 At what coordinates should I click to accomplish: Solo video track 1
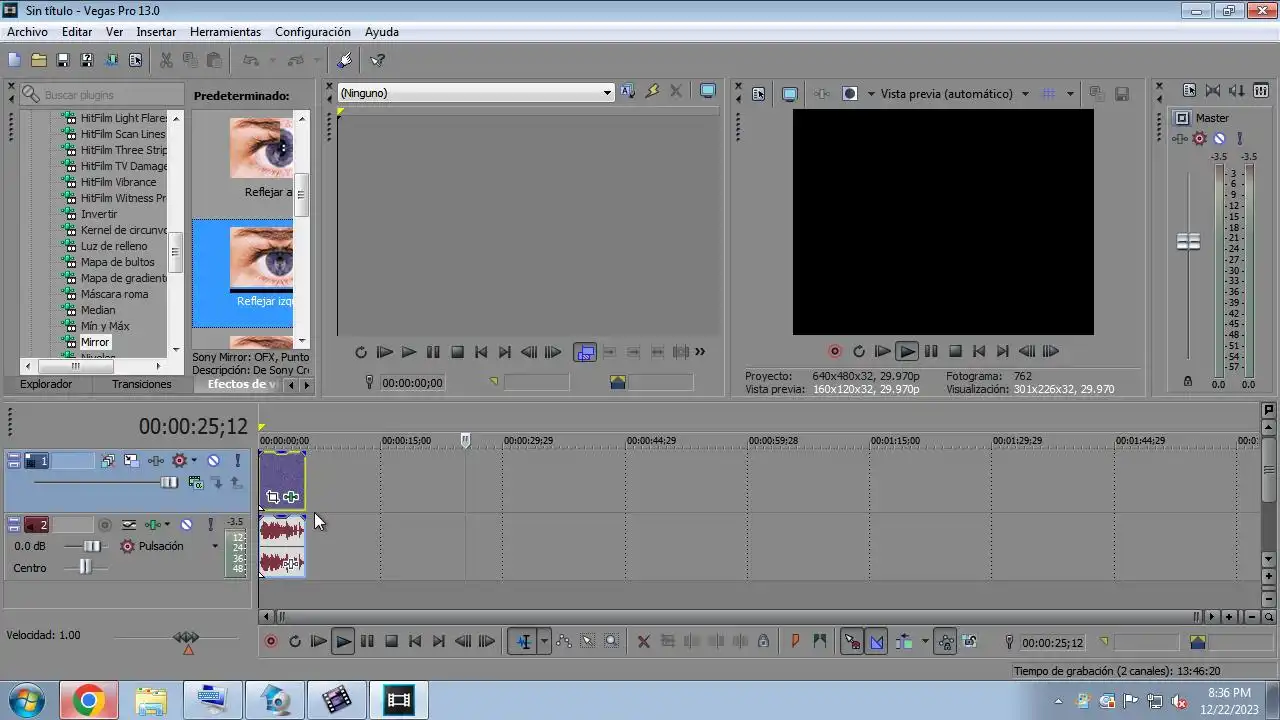click(x=238, y=461)
